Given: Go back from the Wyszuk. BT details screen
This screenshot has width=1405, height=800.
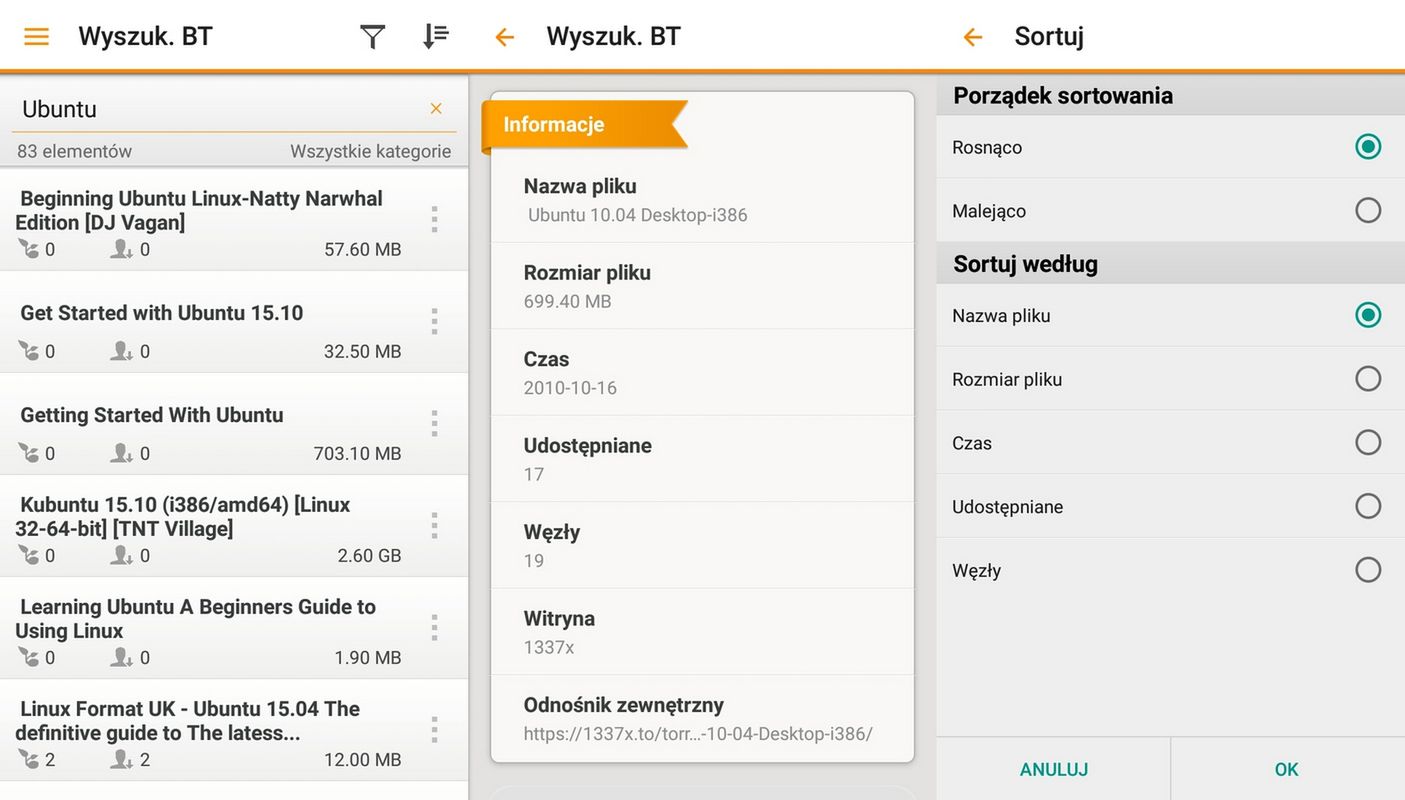Looking at the screenshot, I should pos(504,38).
